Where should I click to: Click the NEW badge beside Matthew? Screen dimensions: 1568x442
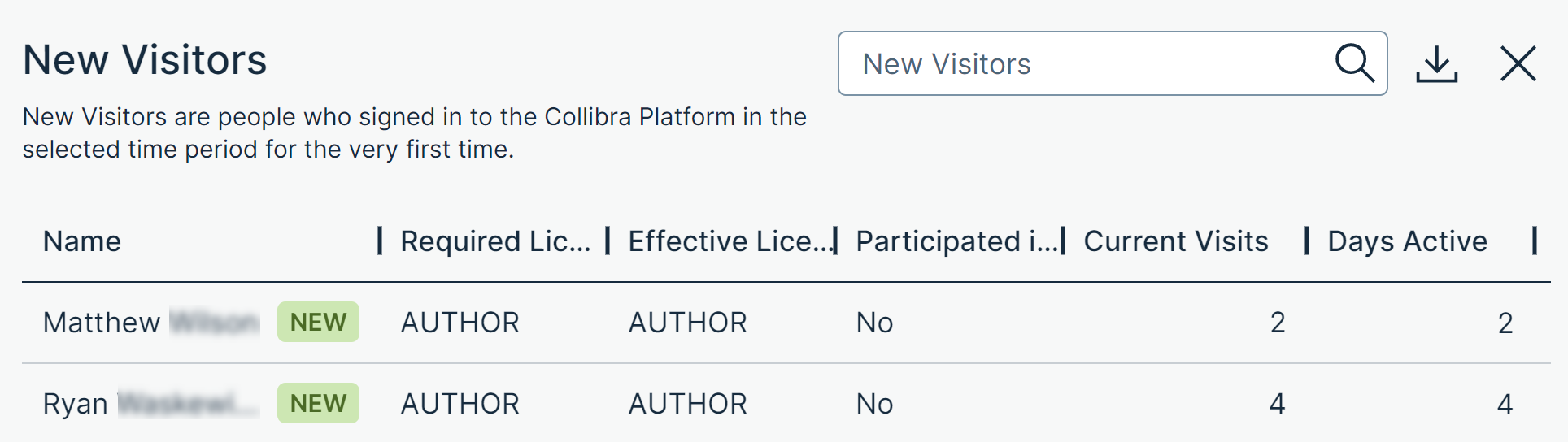tap(318, 323)
